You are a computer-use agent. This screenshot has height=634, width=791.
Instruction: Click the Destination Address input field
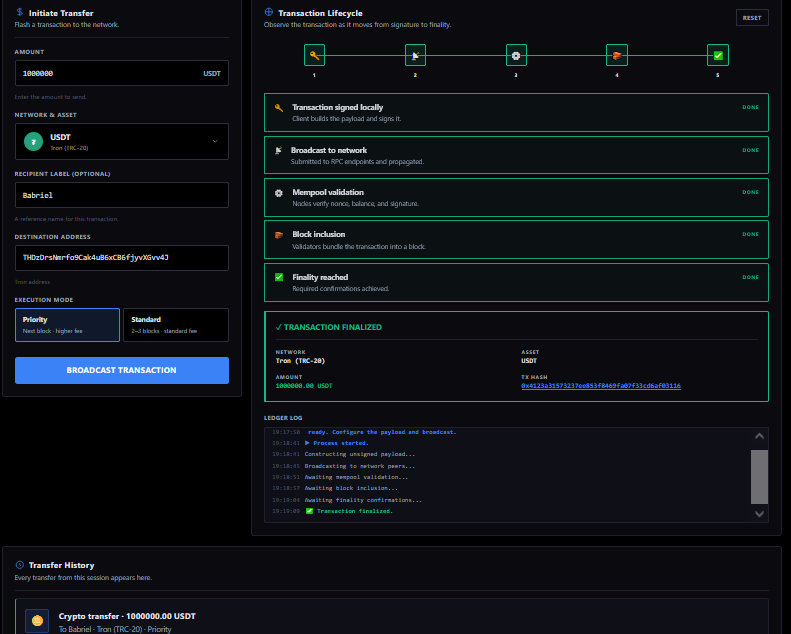click(x=122, y=258)
